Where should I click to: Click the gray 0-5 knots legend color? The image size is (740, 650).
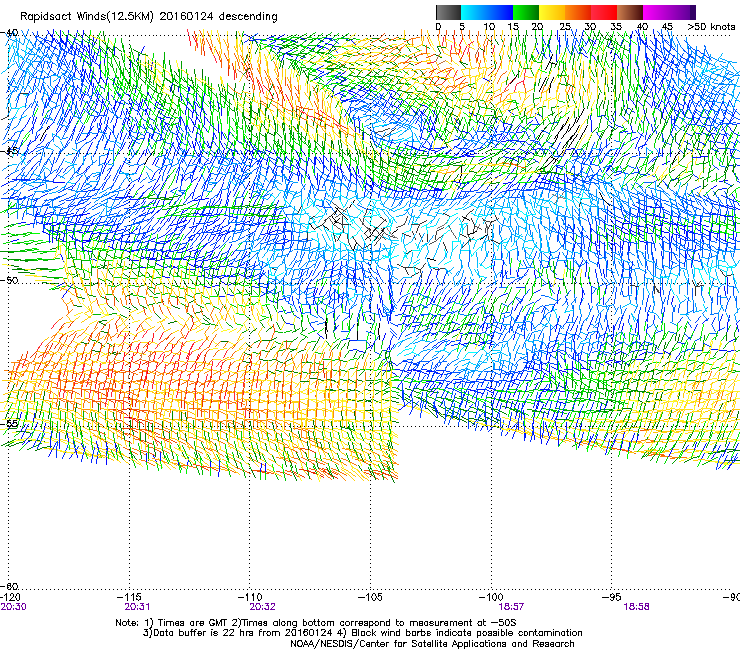click(x=448, y=12)
